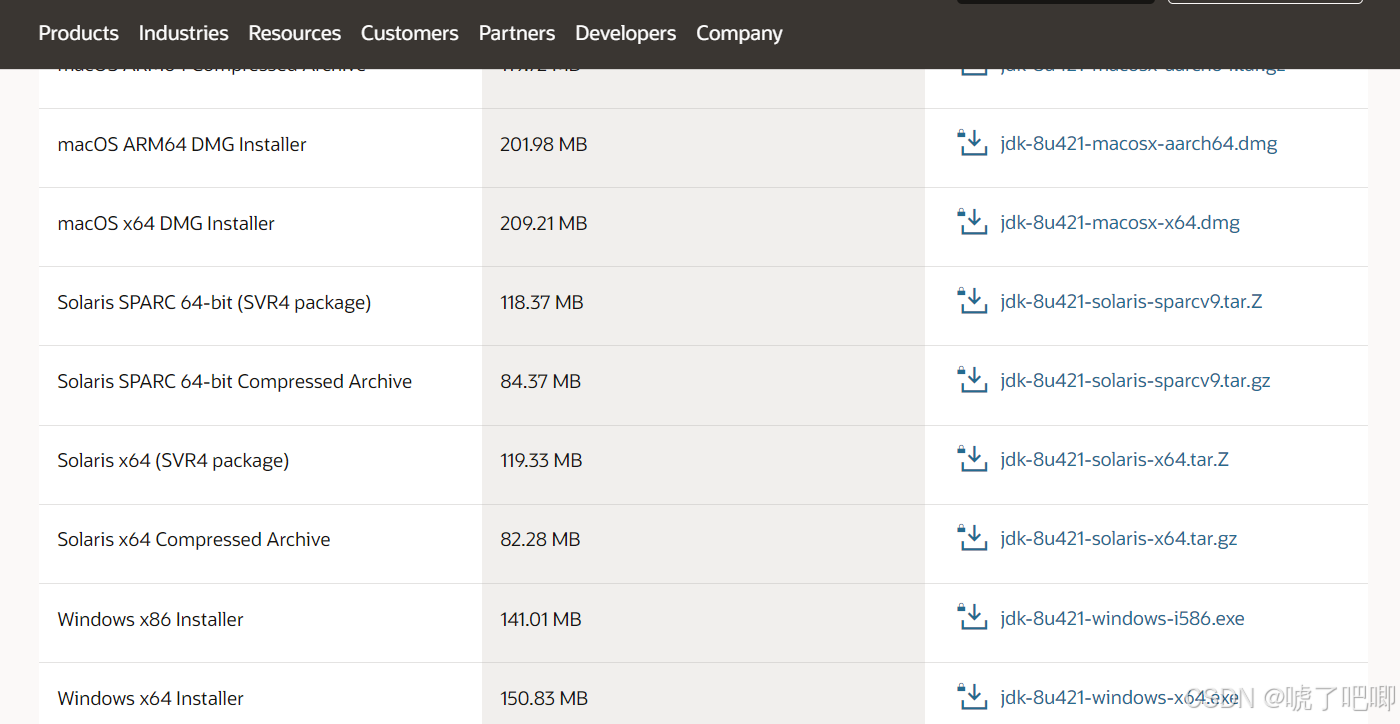Click download icon beside jdk-8u421-solaris-sparcv9.tar.gz

point(973,380)
